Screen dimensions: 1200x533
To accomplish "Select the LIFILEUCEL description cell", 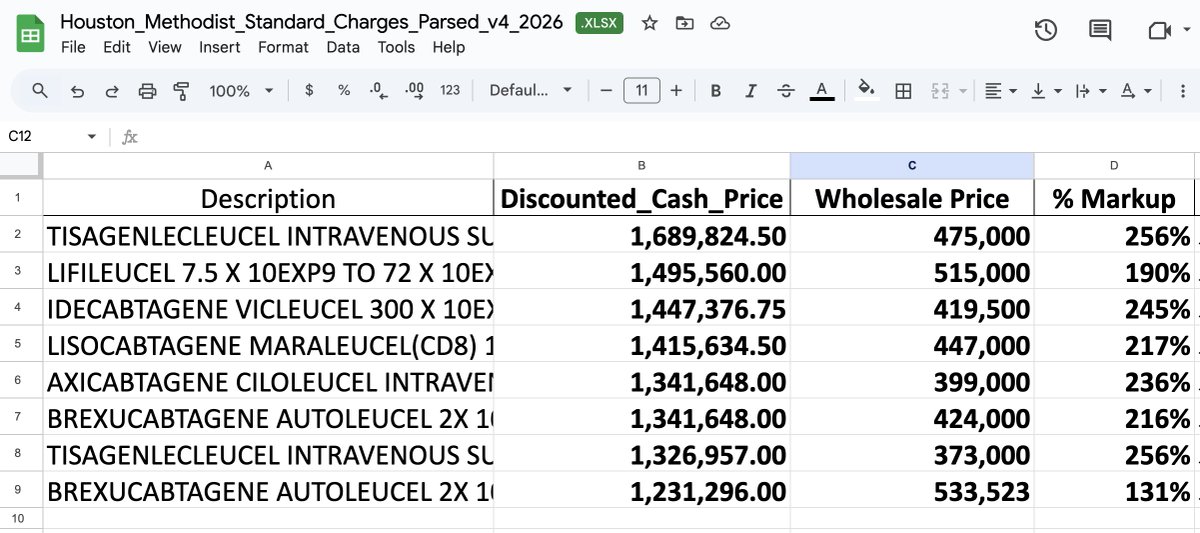I will click(x=268, y=273).
